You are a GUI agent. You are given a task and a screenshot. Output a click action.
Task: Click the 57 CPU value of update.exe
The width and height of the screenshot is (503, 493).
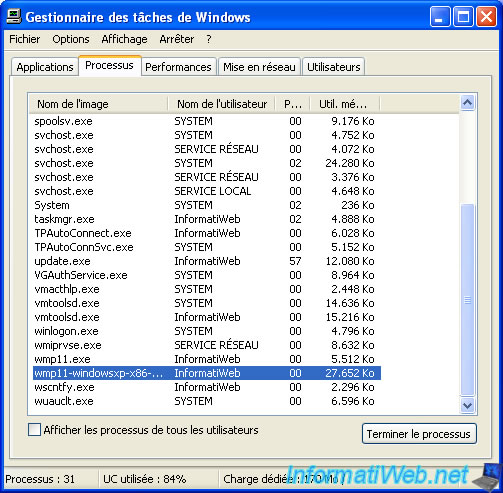295,261
